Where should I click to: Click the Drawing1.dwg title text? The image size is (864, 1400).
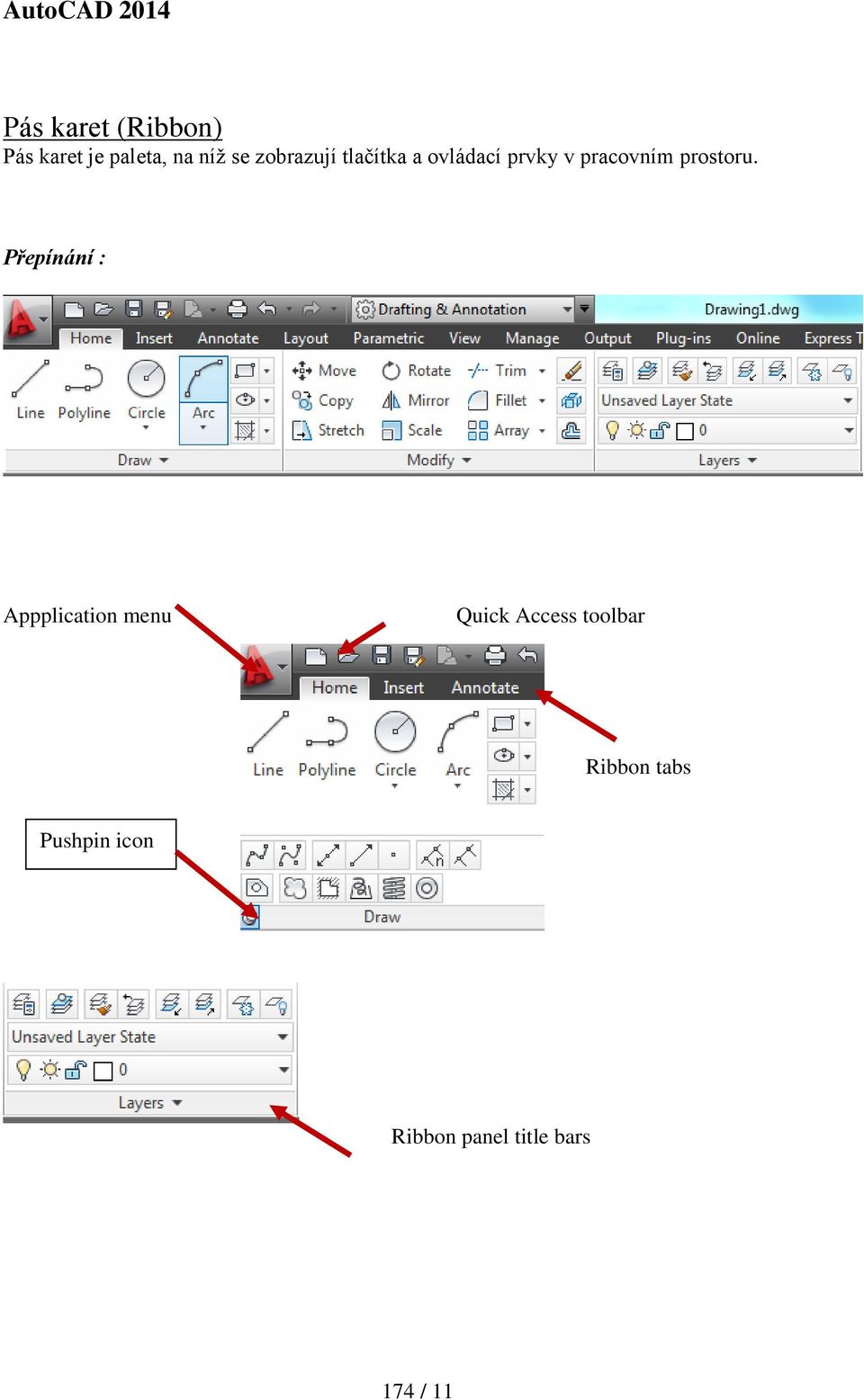pyautogui.click(x=751, y=310)
